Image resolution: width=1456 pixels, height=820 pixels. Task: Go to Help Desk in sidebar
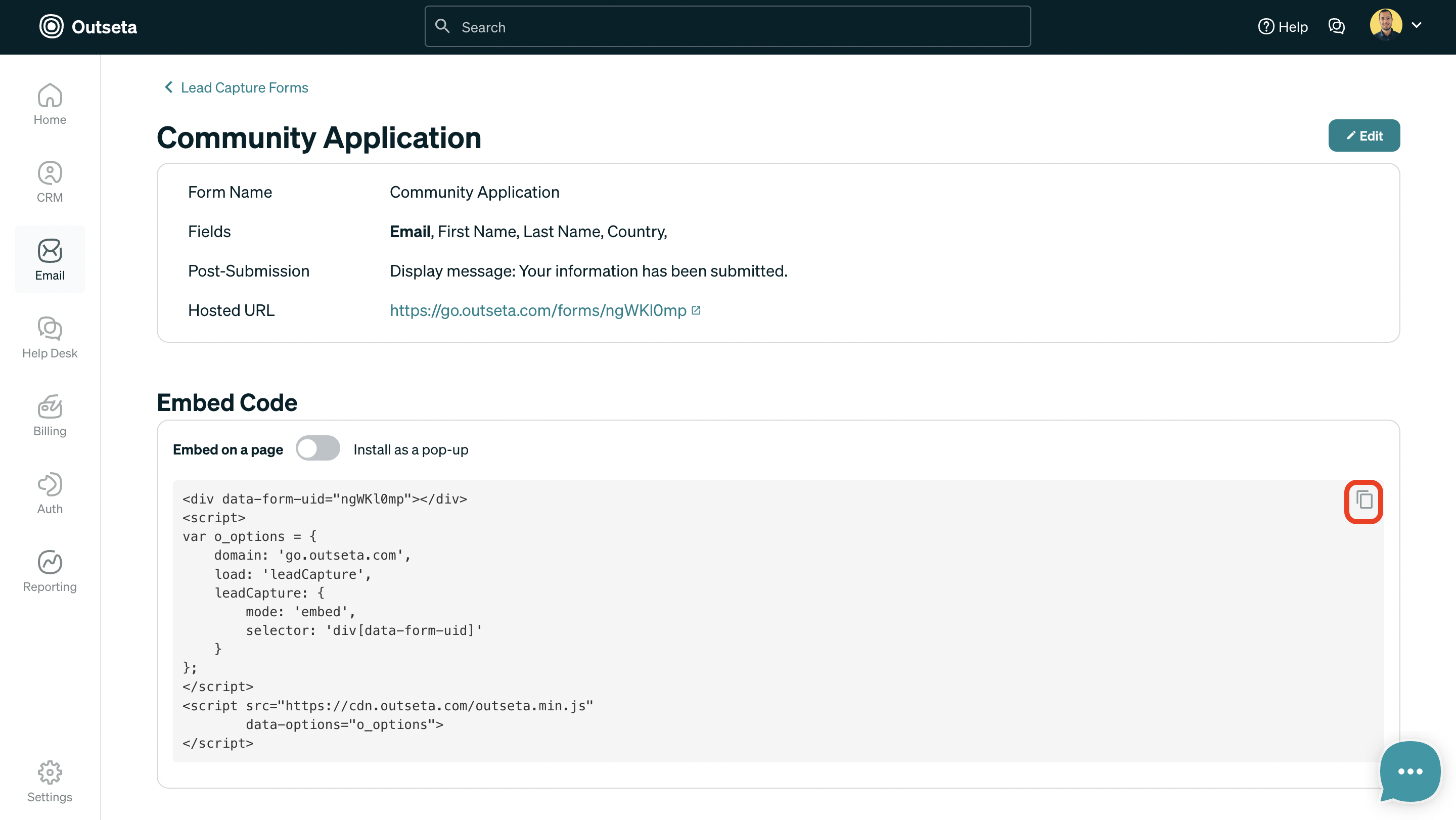point(50,337)
